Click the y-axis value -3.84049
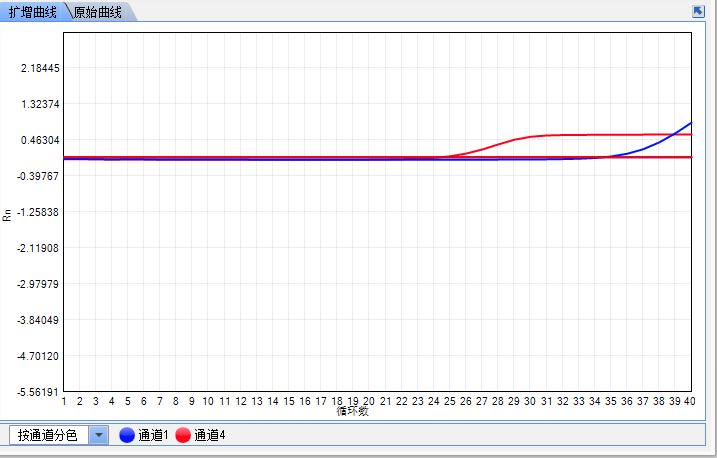The height and width of the screenshot is (458, 717). (x=38, y=320)
